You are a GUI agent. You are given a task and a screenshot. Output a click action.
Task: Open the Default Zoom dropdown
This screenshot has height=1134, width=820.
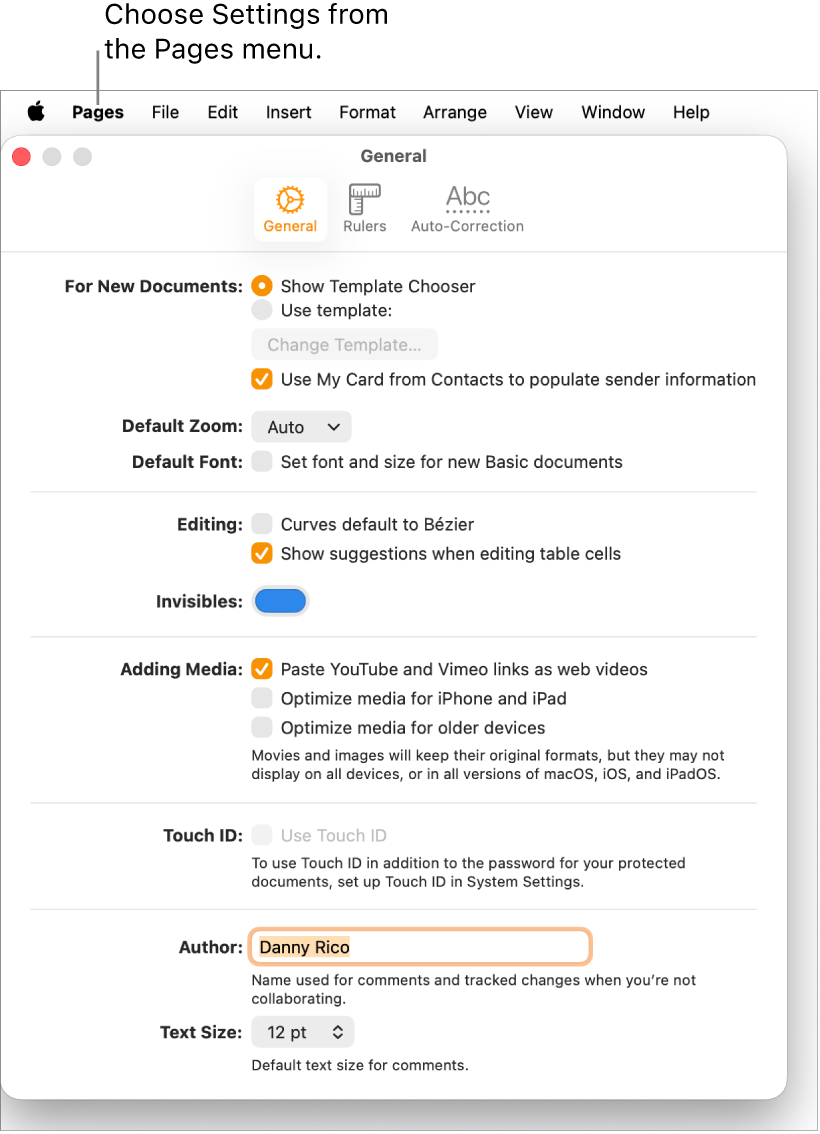tap(300, 426)
